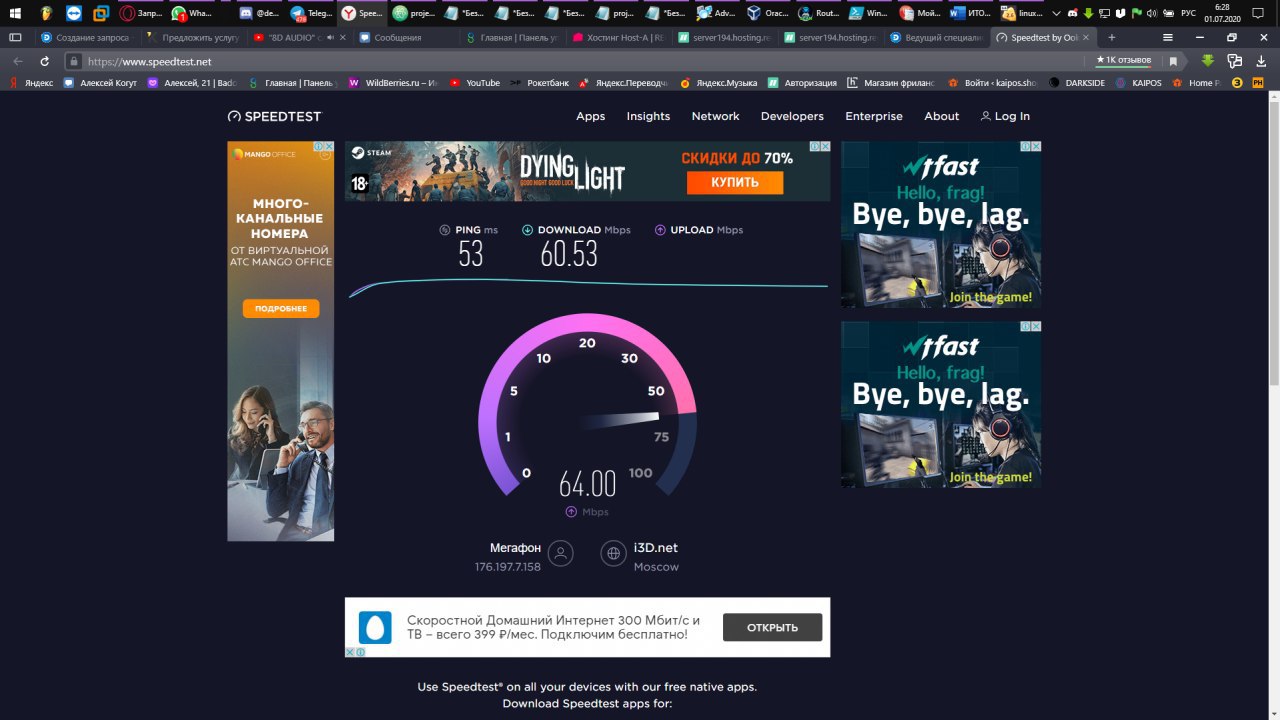The width and height of the screenshot is (1280, 720).
Task: Click the padlock site security icon
Action: click(x=73, y=61)
